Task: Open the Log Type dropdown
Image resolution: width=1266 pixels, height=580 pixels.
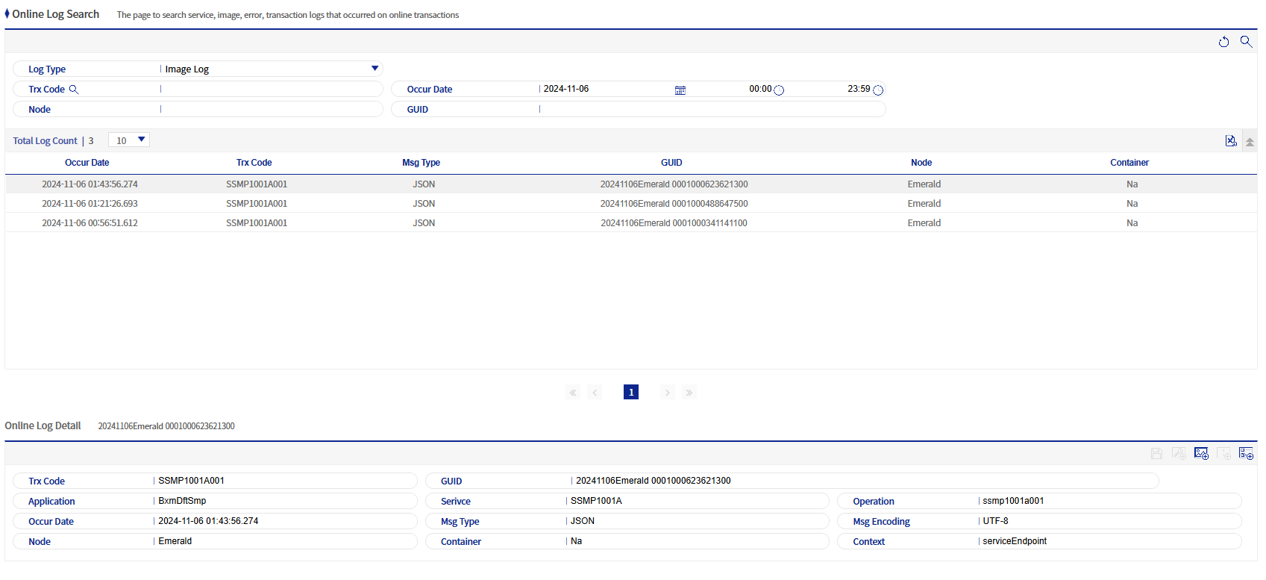Action: (374, 68)
